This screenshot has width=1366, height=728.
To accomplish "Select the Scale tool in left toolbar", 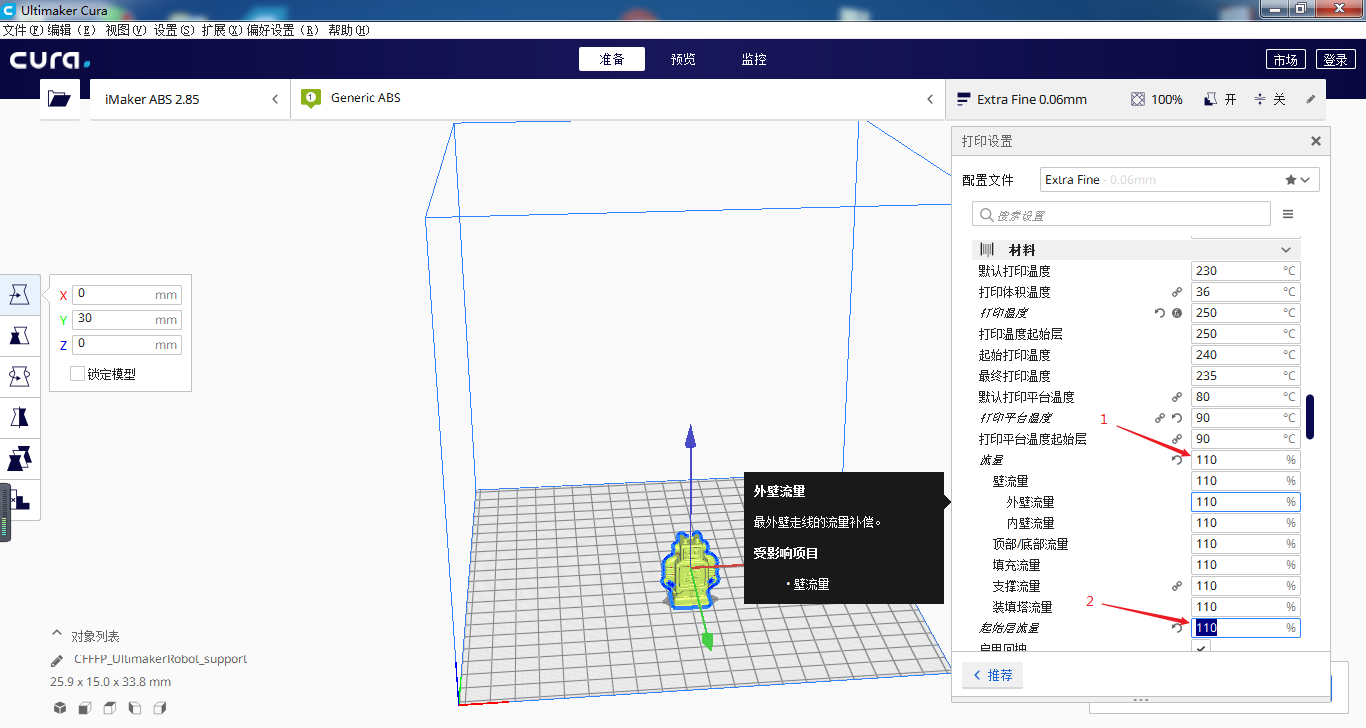I will [x=19, y=335].
